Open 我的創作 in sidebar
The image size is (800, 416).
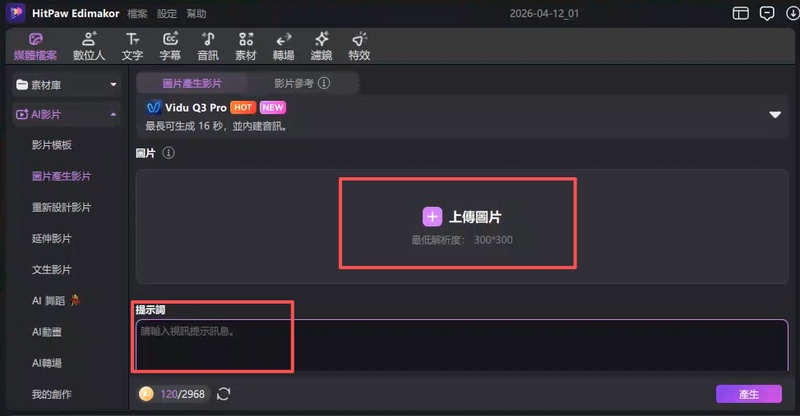[52, 394]
